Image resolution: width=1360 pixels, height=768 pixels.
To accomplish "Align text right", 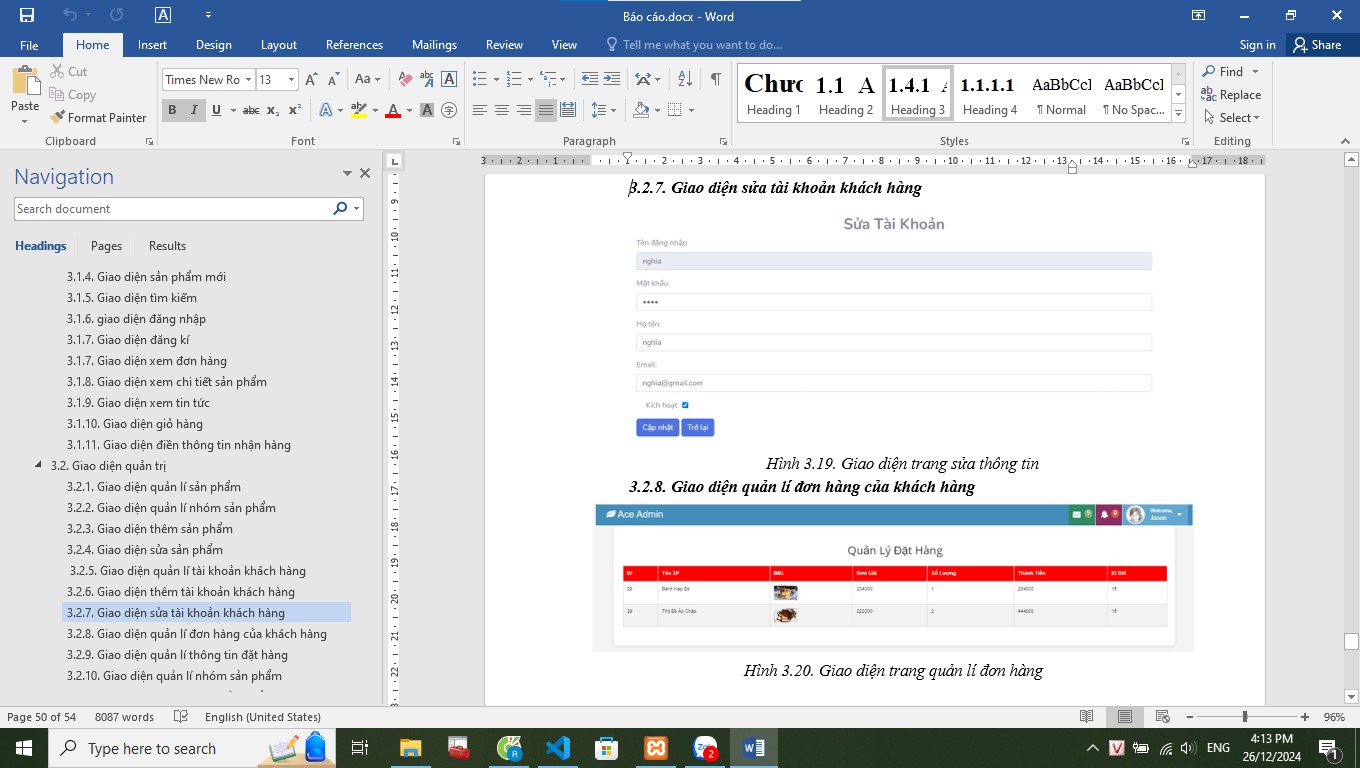I will pyautogui.click(x=523, y=110).
